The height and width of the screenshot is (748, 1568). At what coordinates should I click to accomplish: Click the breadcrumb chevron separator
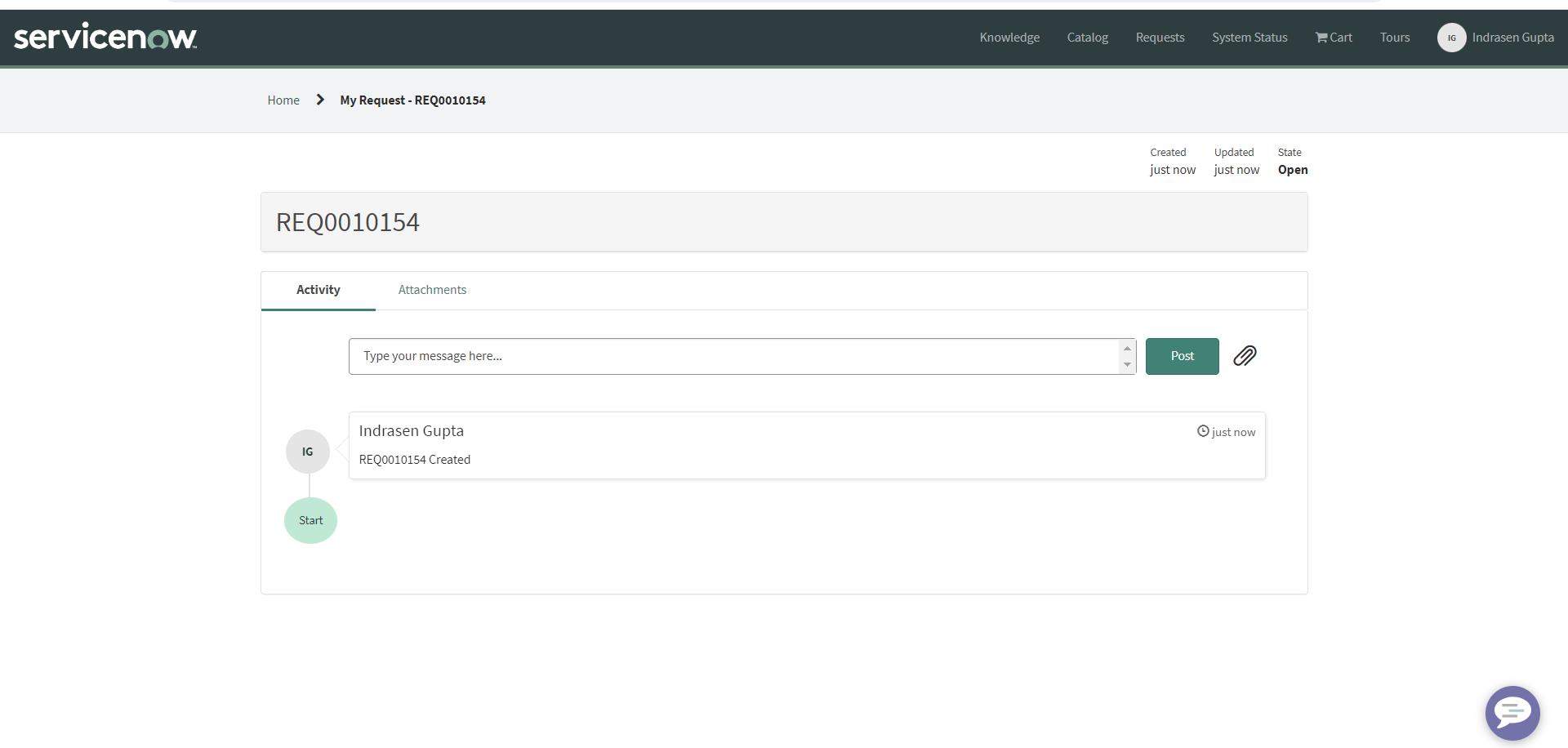[x=320, y=100]
